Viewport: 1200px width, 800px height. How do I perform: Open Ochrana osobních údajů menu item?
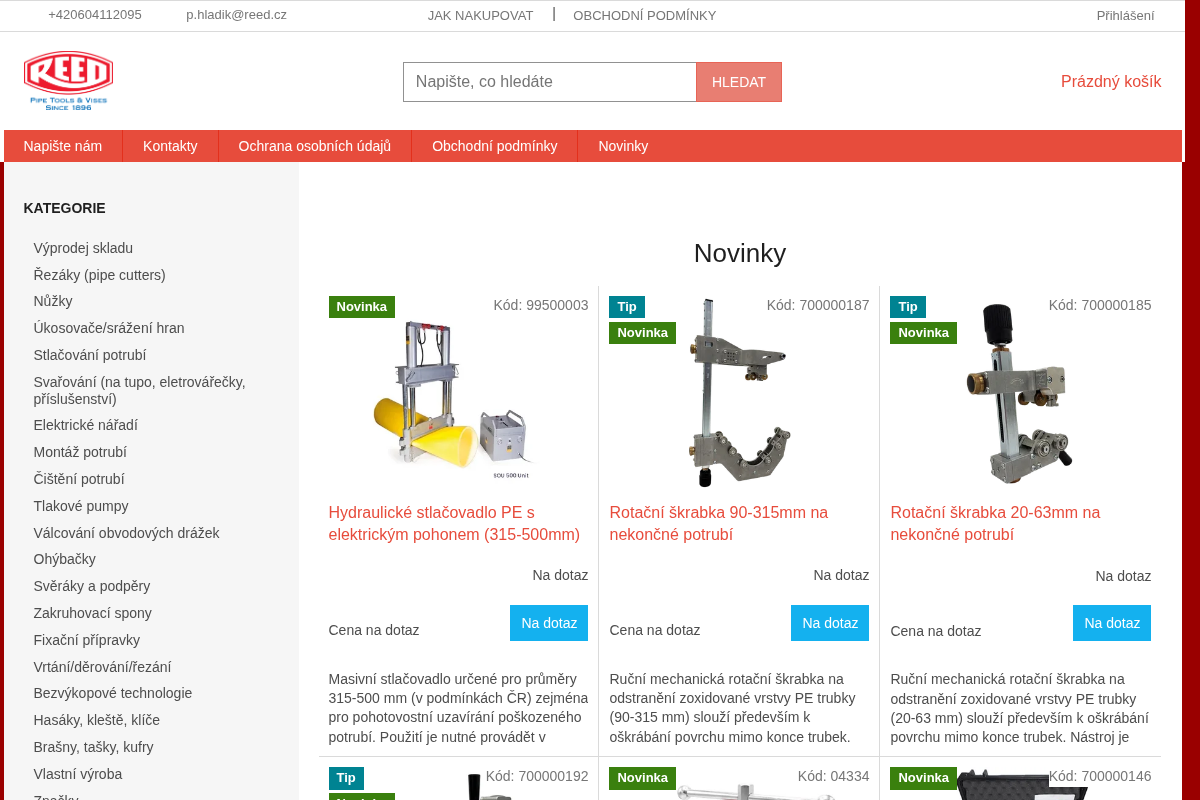click(315, 146)
